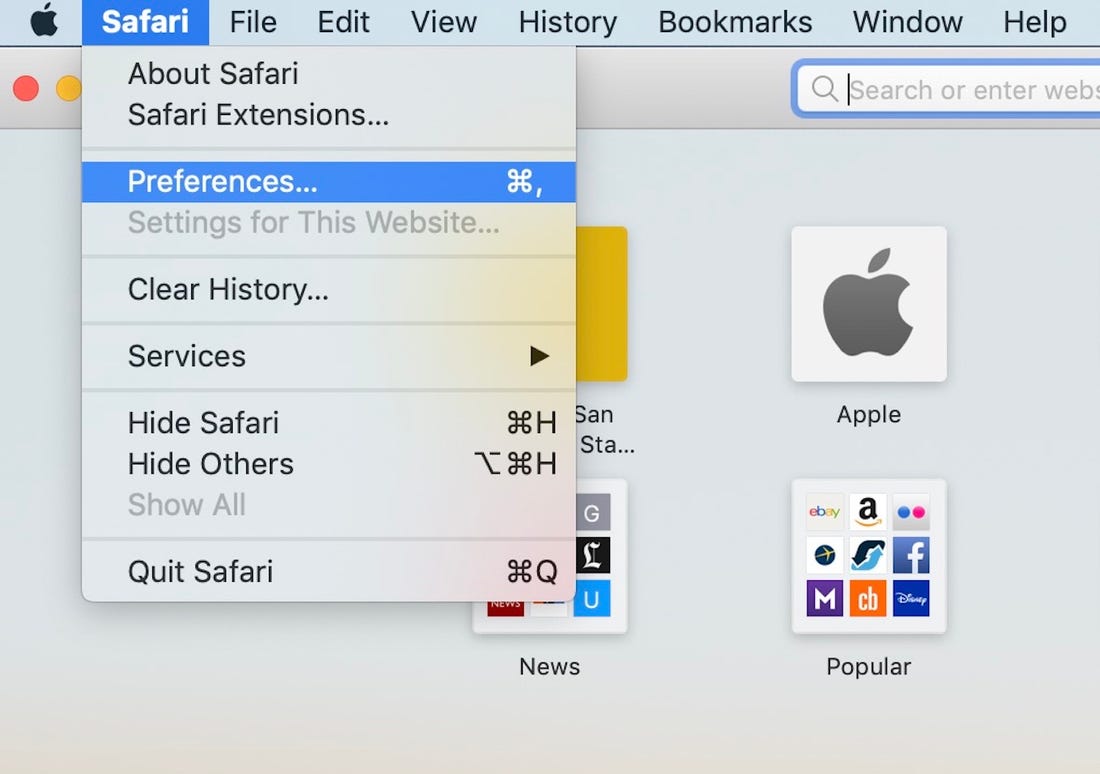Open the History menu in menu bar
The height and width of the screenshot is (774, 1100).
[568, 22]
